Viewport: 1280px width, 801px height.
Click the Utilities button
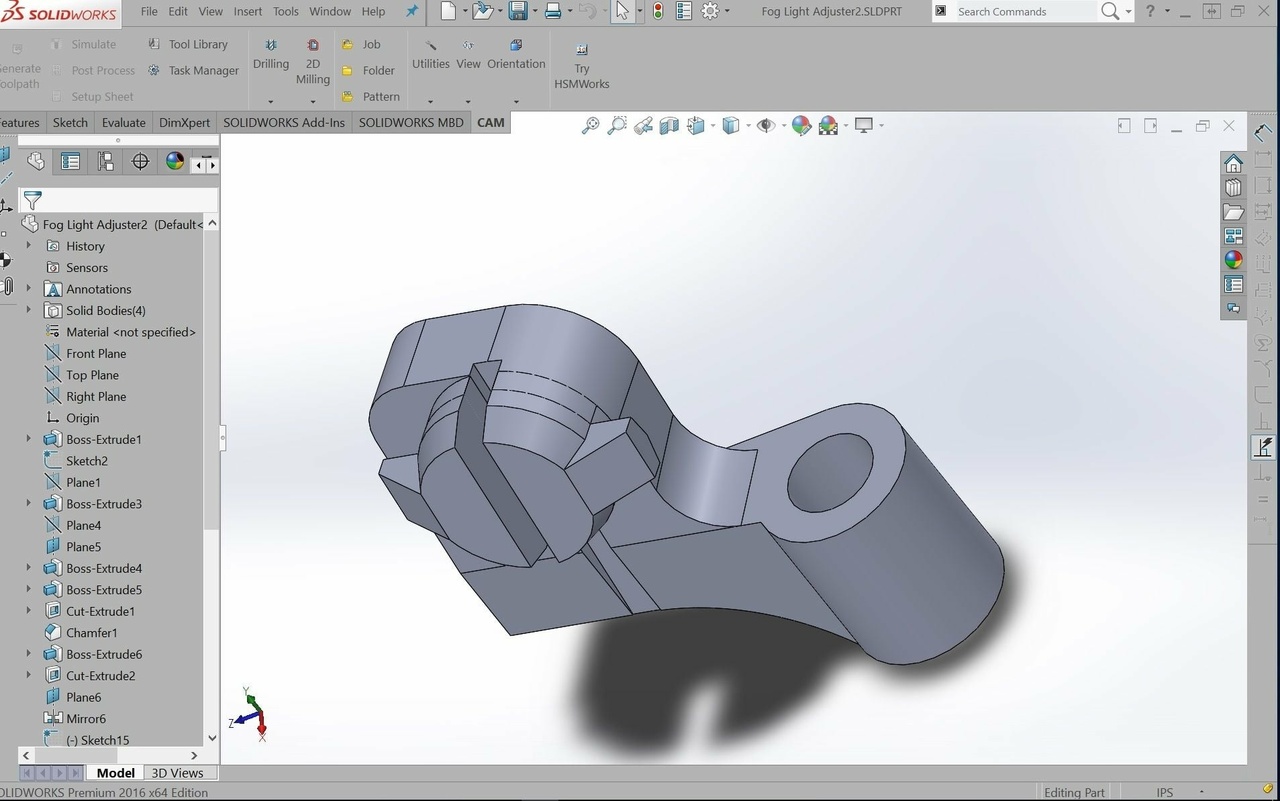(x=430, y=55)
